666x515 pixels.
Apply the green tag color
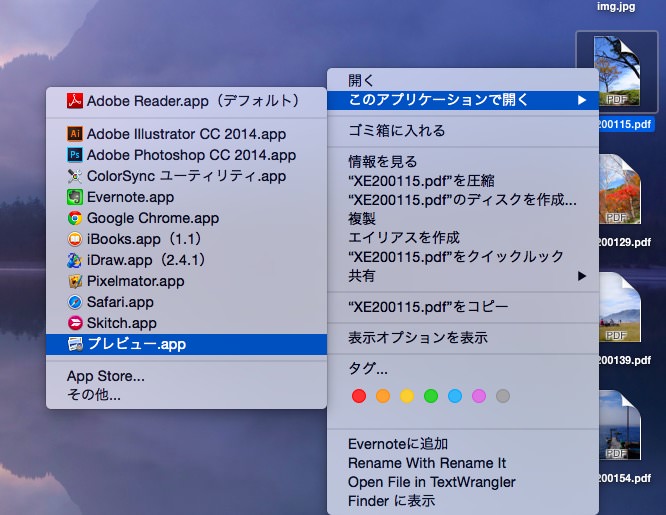pos(431,396)
